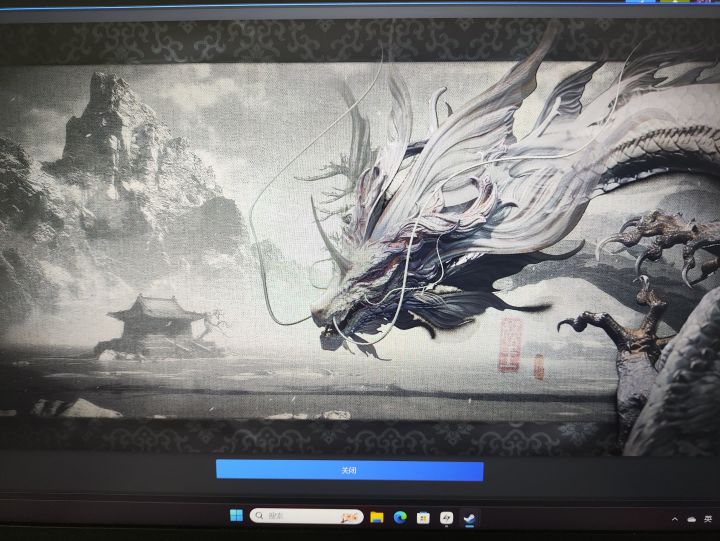This screenshot has height=541, width=720.
Task: Click the search highlight image in search box
Action: (350, 517)
